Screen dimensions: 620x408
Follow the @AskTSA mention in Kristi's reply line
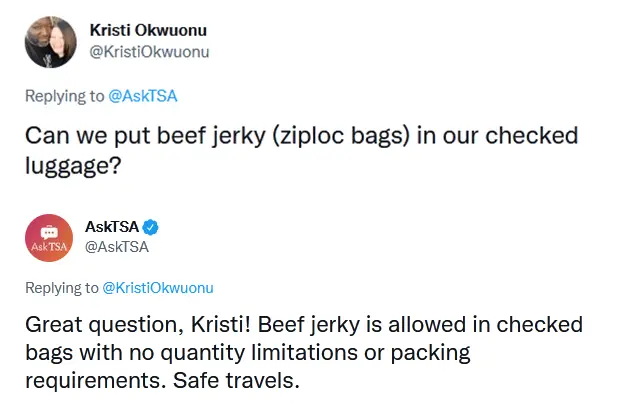tap(143, 96)
